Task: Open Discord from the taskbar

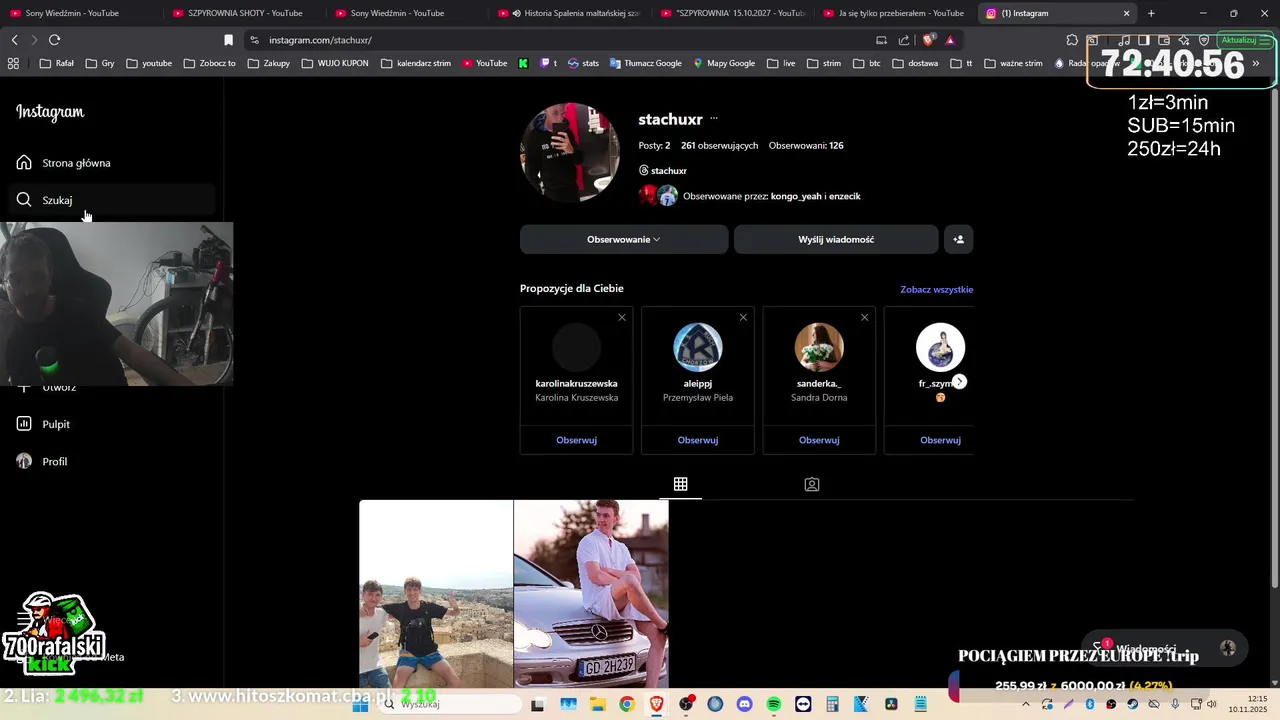Action: (744, 704)
